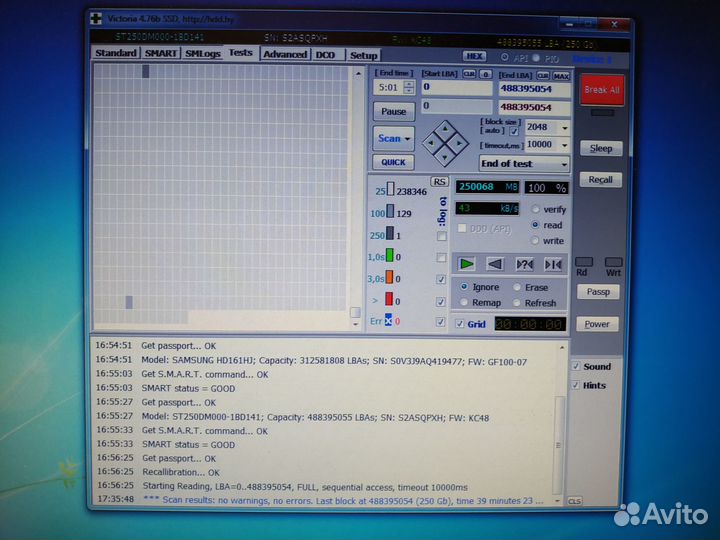This screenshot has width=720, height=540.
Task: Click the Recall button
Action: [x=600, y=180]
